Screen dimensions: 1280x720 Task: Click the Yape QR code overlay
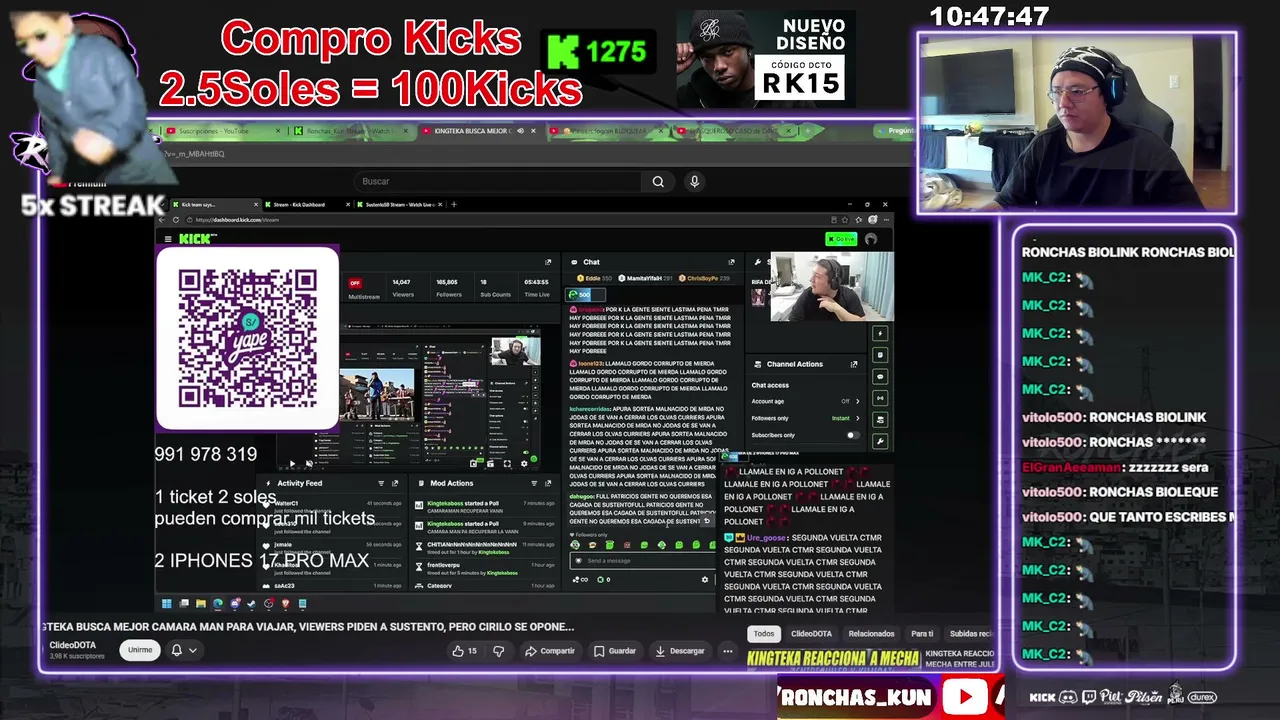tap(247, 339)
